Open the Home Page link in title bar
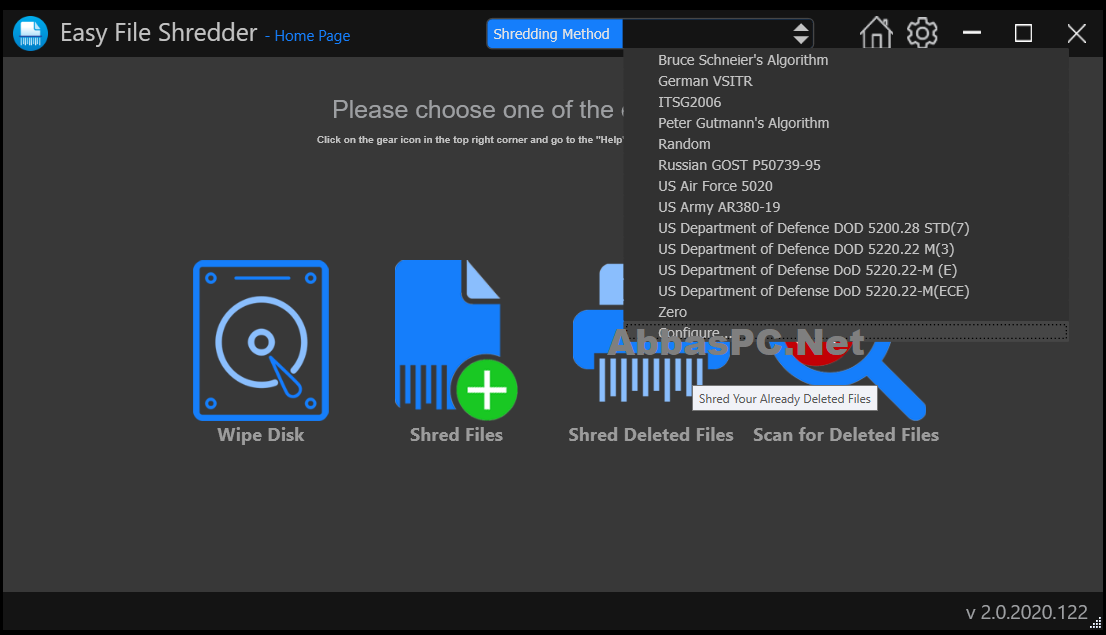This screenshot has width=1106, height=635. coord(312,36)
